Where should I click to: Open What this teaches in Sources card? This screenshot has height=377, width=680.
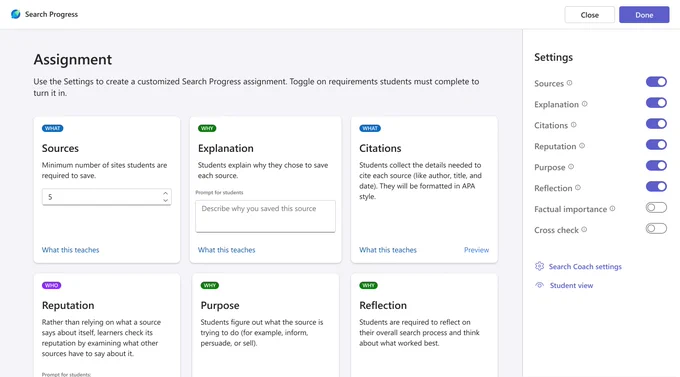[70, 250]
